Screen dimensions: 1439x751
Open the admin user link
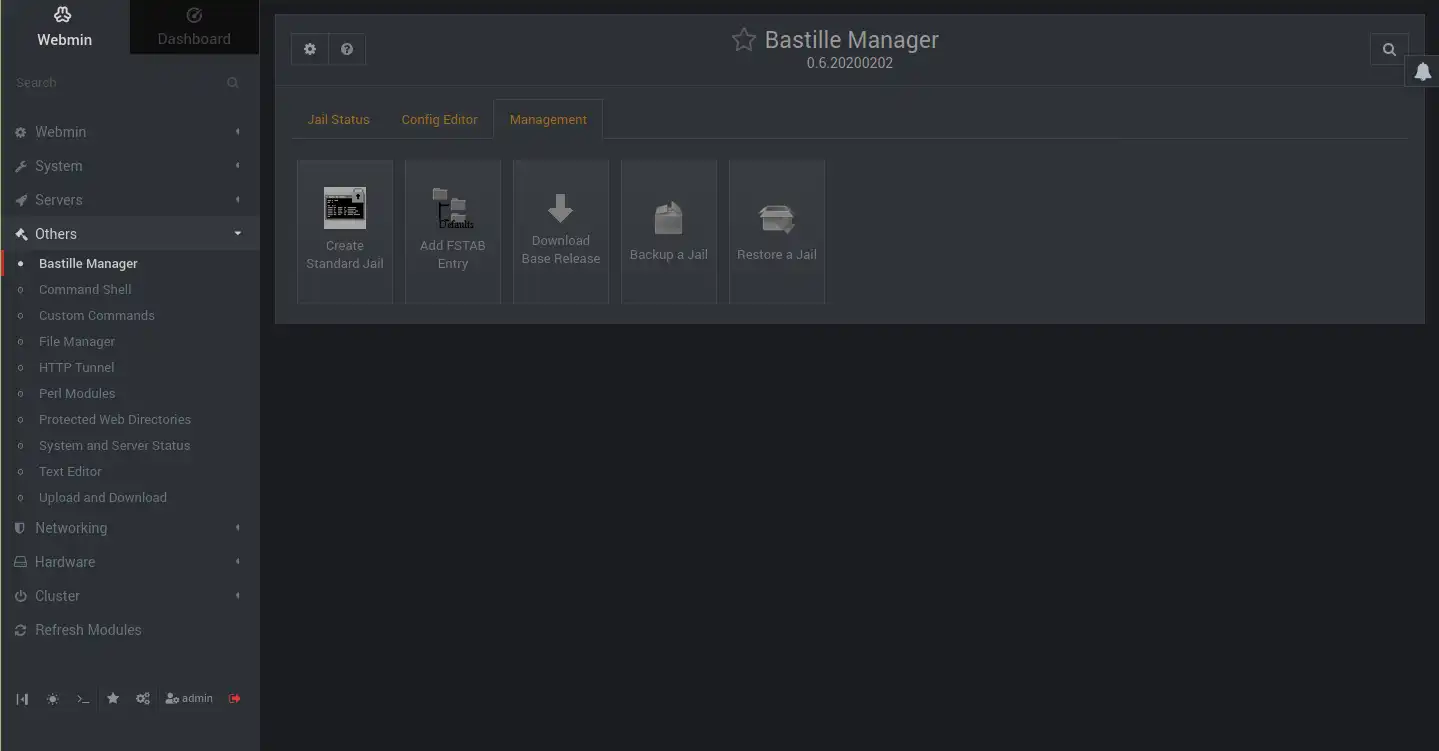click(x=189, y=698)
